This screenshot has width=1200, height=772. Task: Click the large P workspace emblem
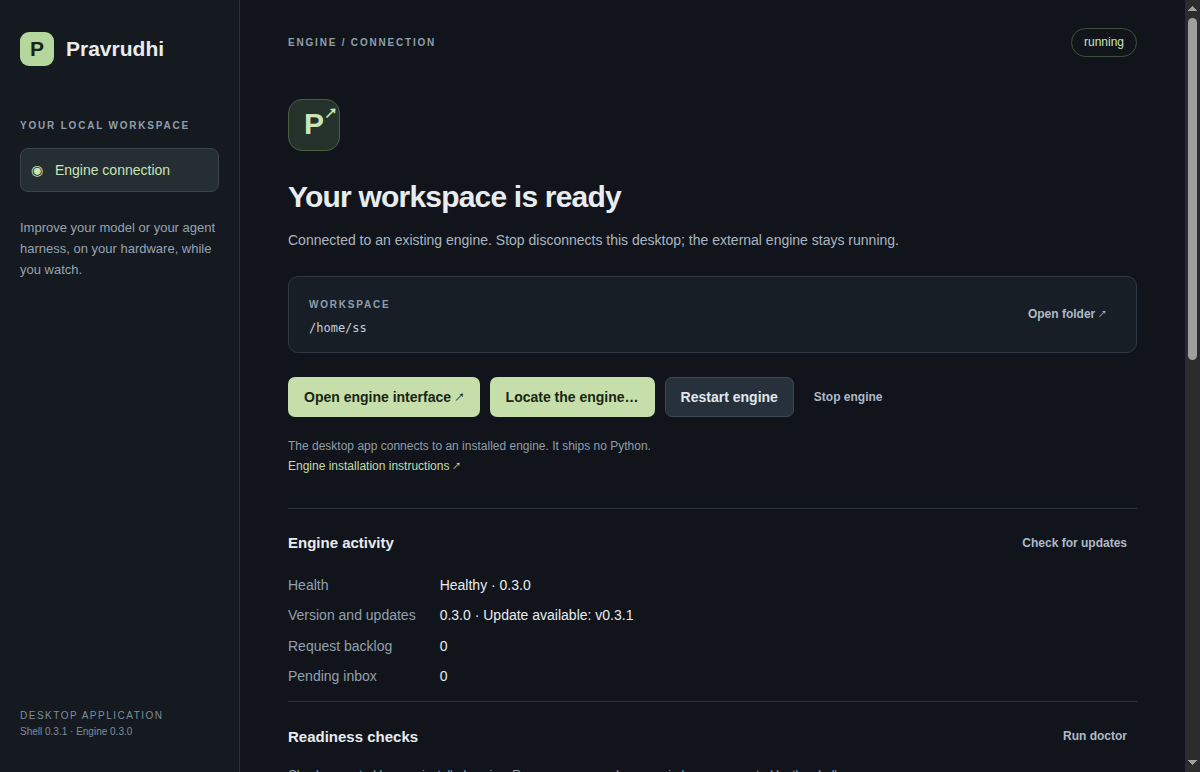pos(314,125)
